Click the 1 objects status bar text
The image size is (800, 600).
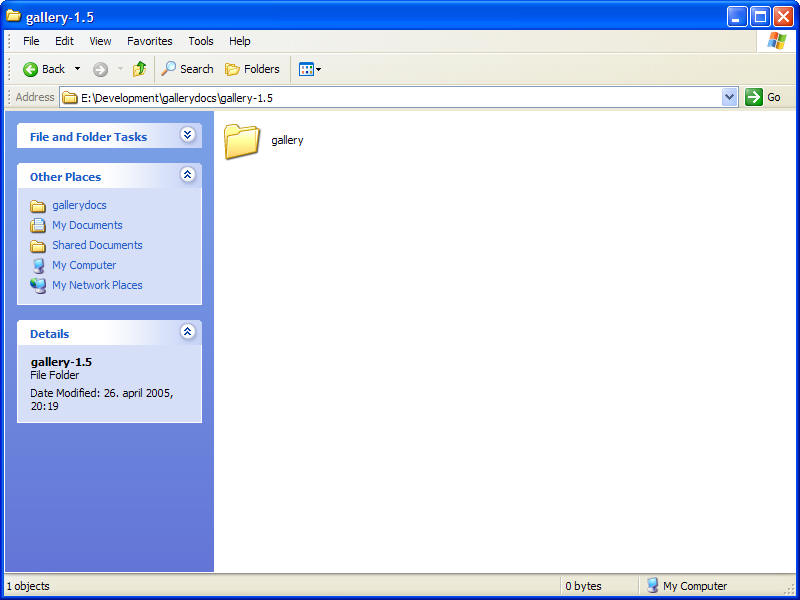(x=28, y=586)
